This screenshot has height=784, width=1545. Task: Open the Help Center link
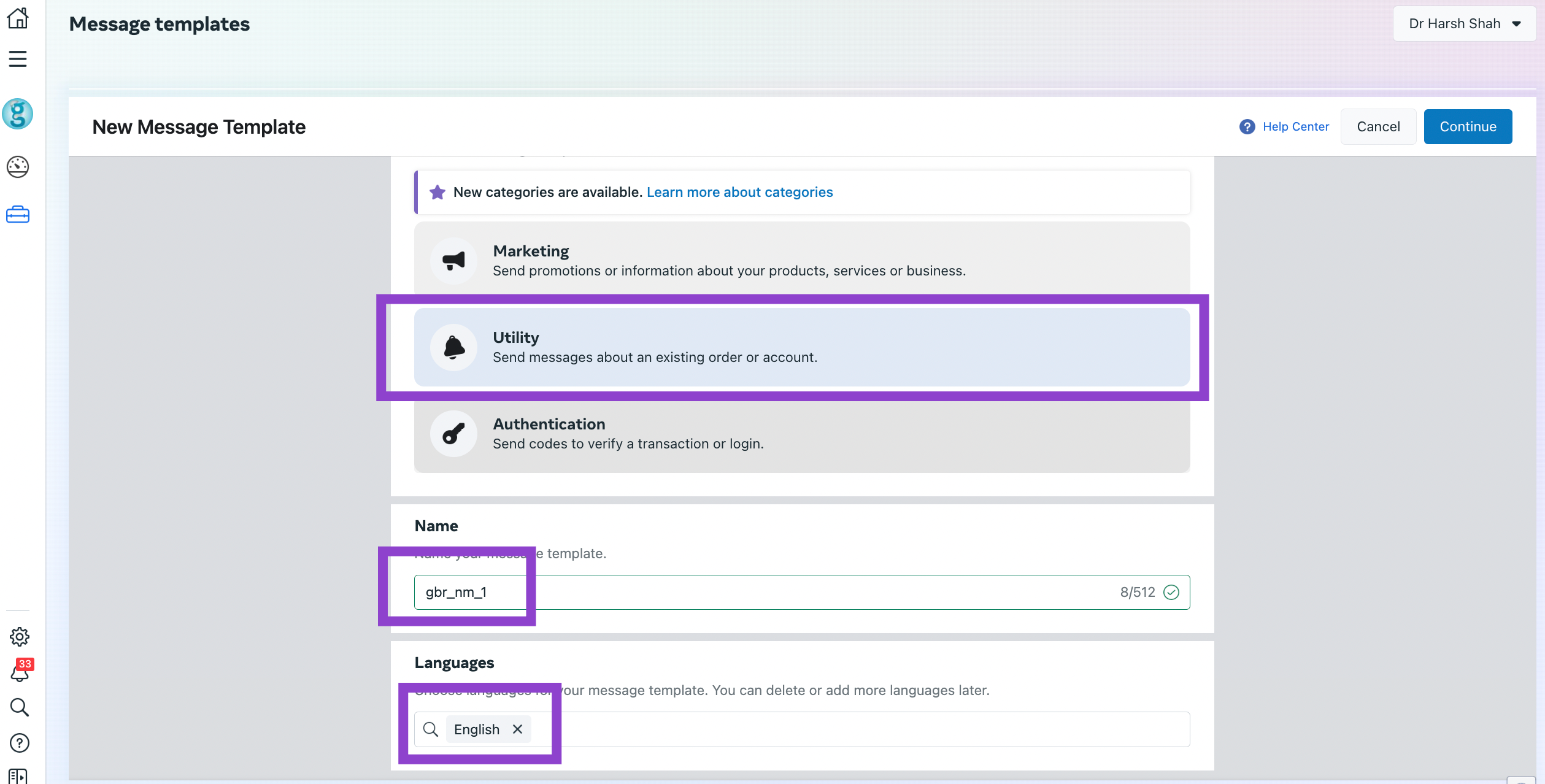(x=1295, y=127)
